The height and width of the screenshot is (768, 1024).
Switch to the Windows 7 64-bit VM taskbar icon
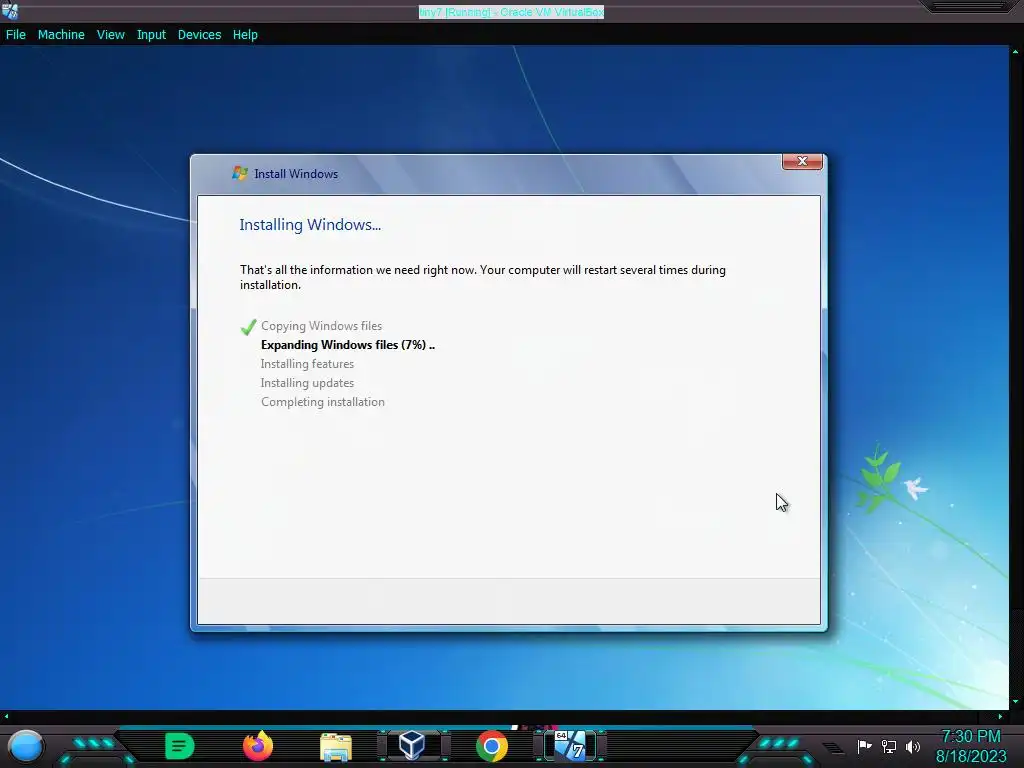coord(570,745)
